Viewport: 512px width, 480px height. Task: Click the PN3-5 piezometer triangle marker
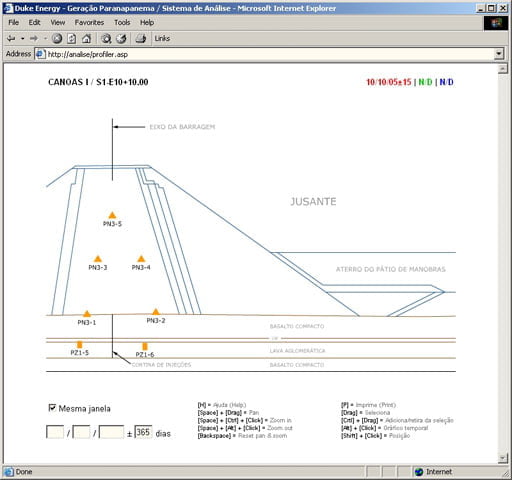coord(112,215)
